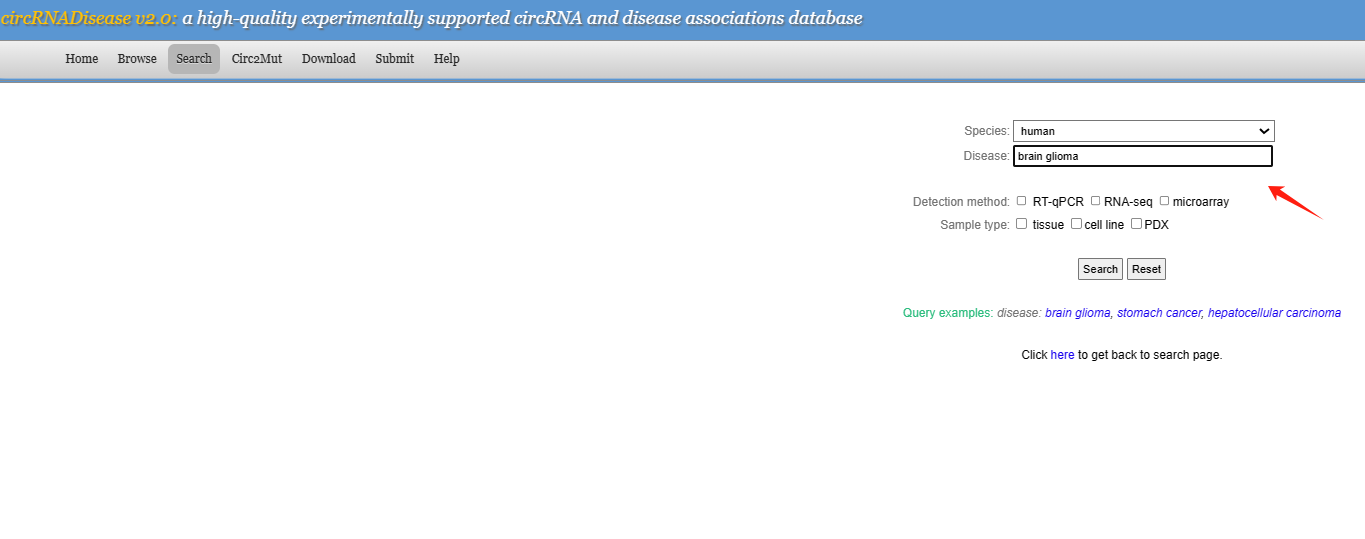1365x539 pixels.
Task: Open the Circ2Mut page
Action: pyautogui.click(x=257, y=59)
